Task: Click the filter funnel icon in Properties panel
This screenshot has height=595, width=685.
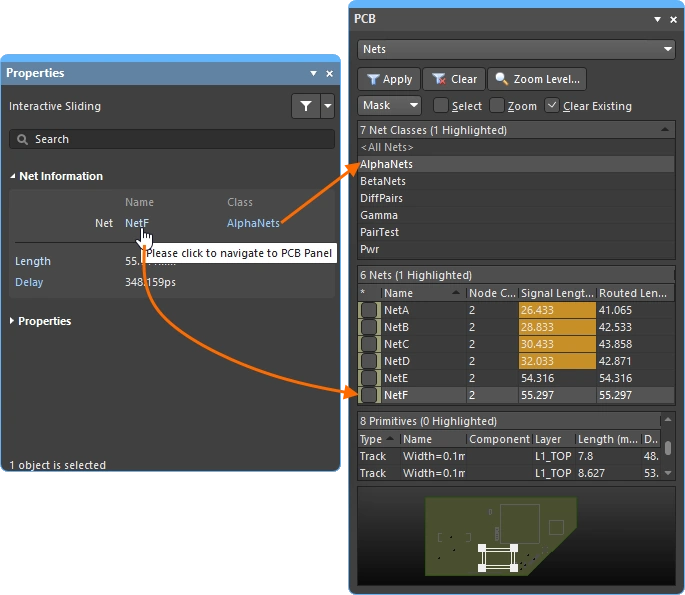Action: (306, 106)
